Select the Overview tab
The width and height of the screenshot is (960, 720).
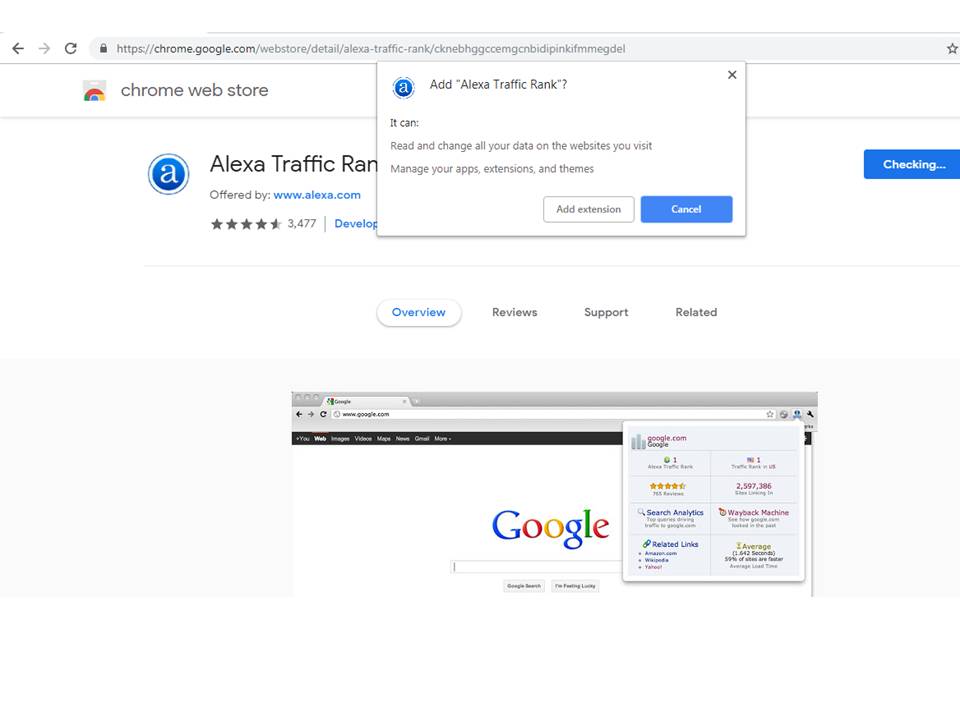point(419,312)
